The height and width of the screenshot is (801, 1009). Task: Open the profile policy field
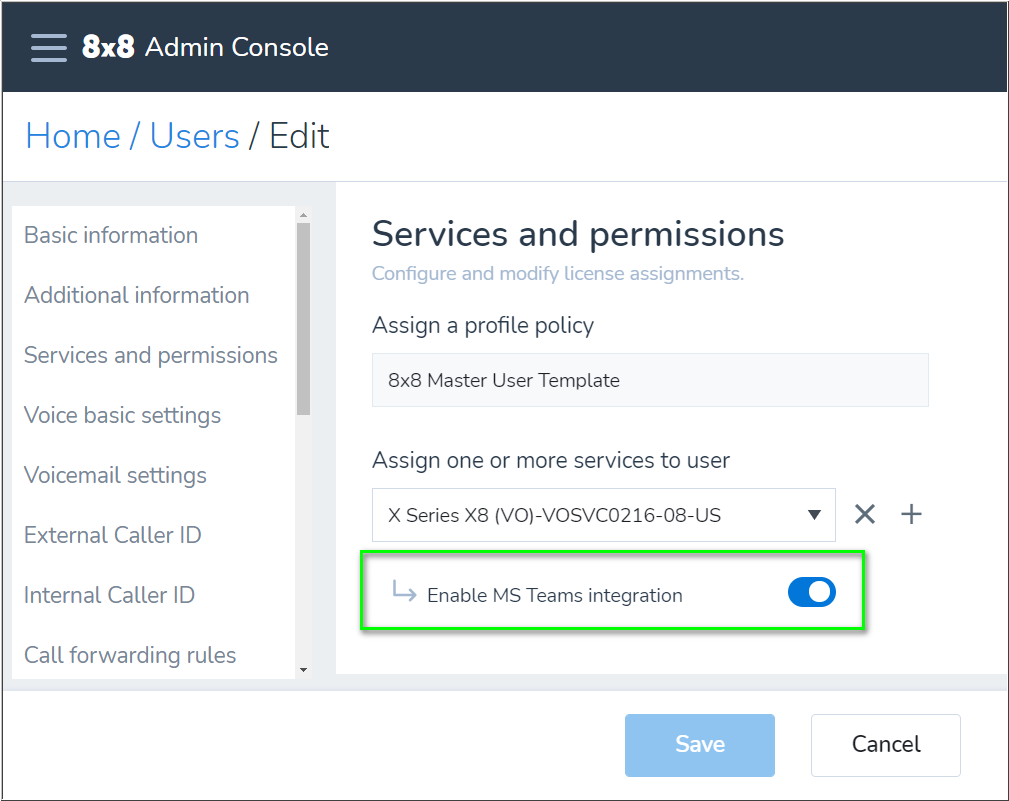(x=649, y=380)
